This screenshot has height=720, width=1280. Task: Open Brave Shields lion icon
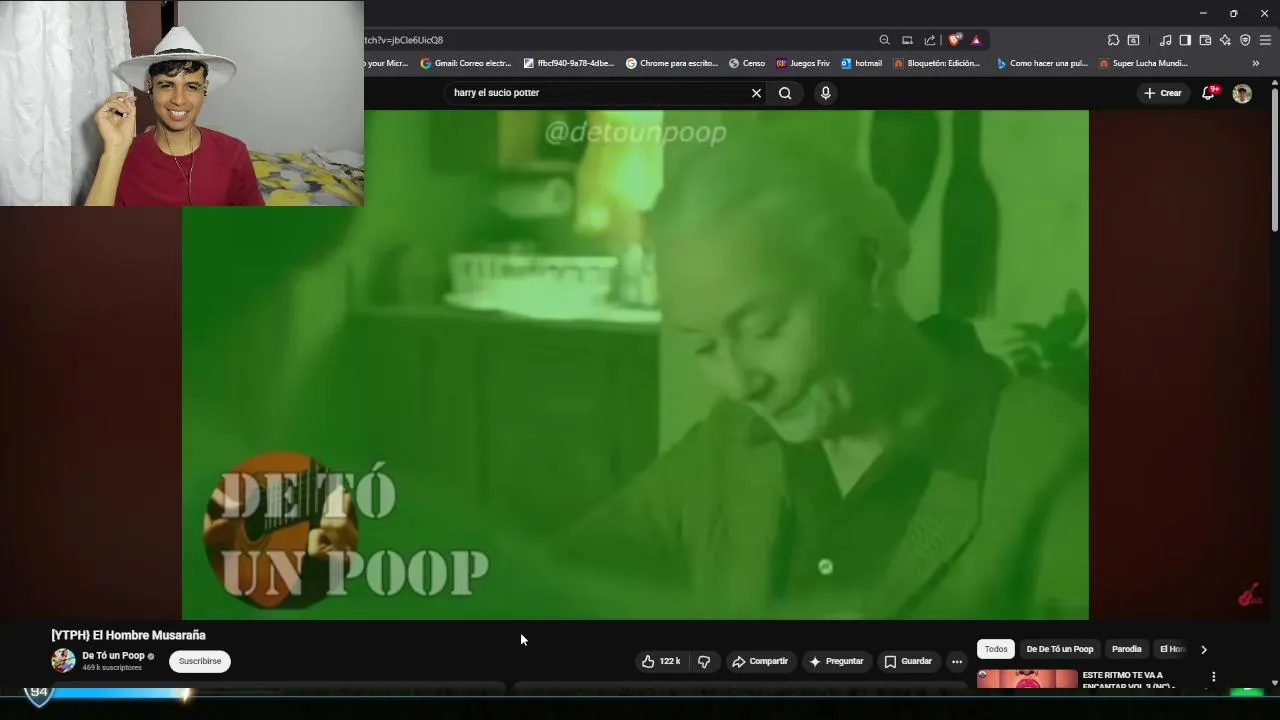pos(955,40)
